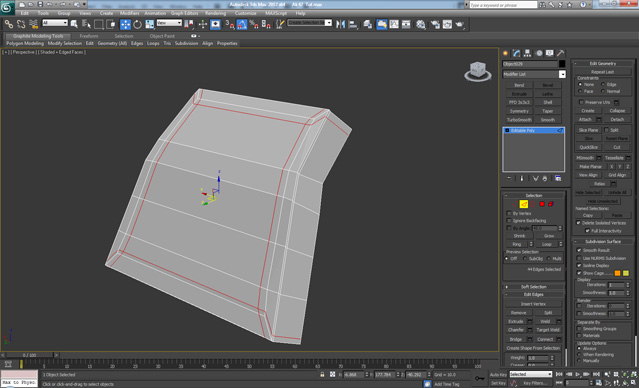The width and height of the screenshot is (639, 388).
Task: Select the Edge constraint radio button
Action: [603, 84]
